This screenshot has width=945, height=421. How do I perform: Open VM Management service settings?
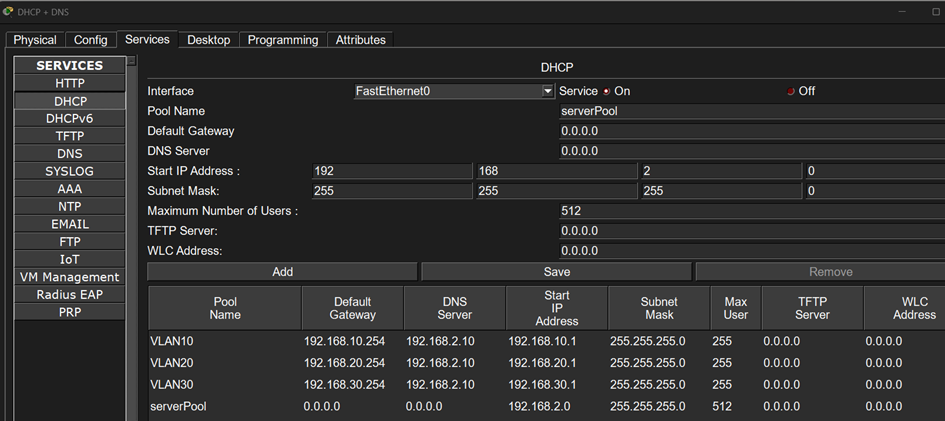[70, 277]
